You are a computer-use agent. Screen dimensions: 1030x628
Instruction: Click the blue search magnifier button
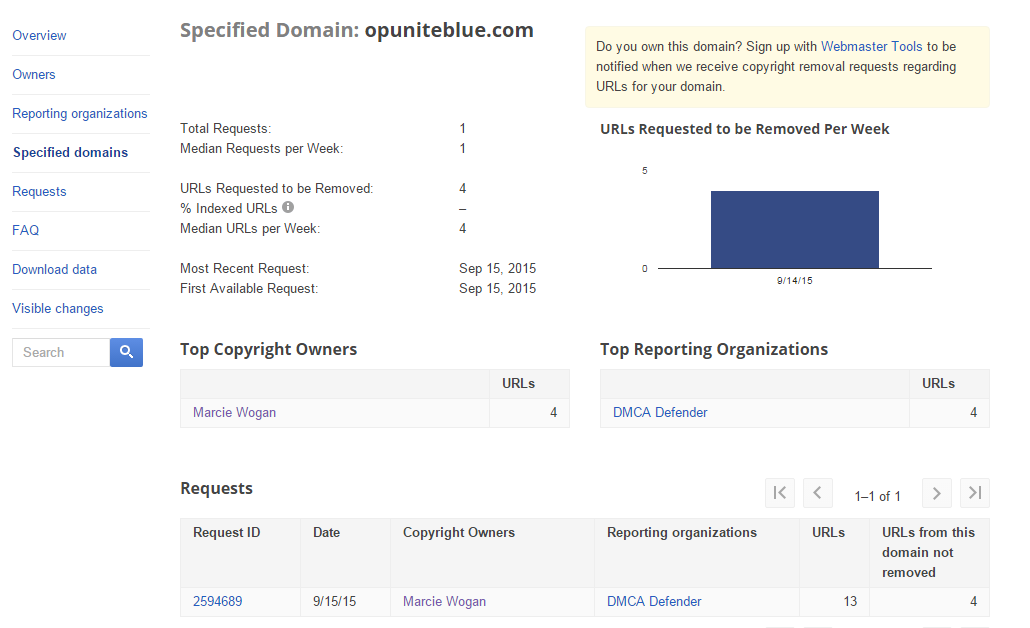pos(126,352)
